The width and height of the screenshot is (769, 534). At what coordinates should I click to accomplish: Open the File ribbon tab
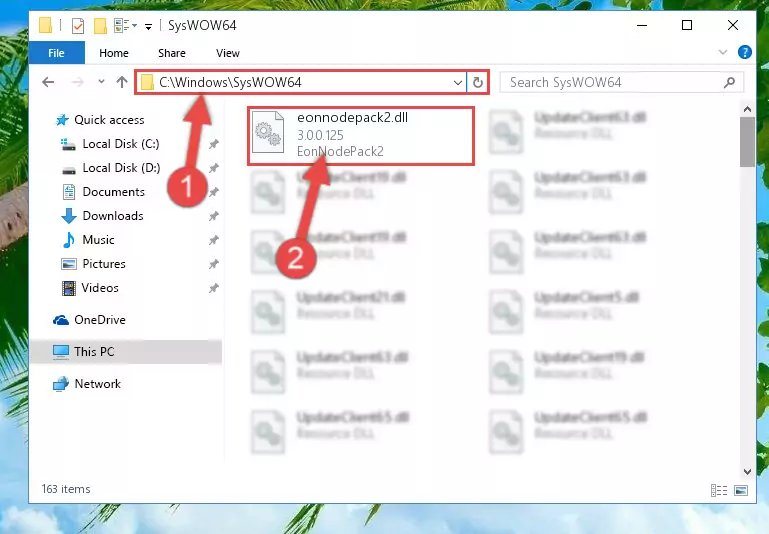click(56, 53)
